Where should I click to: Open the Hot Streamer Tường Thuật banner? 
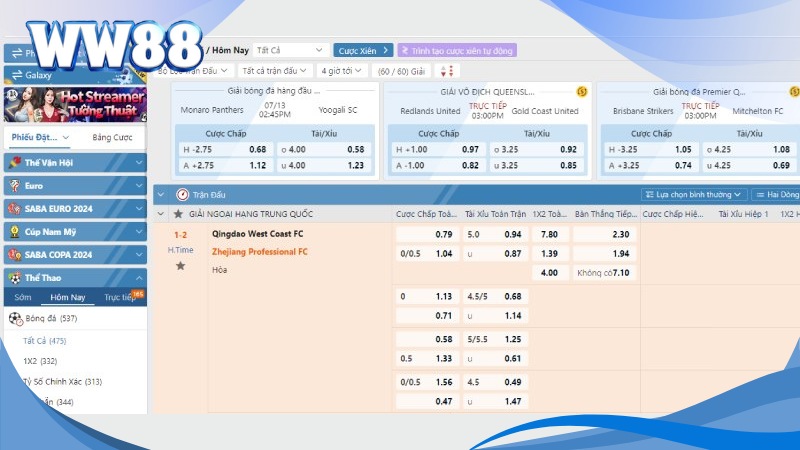[76, 104]
